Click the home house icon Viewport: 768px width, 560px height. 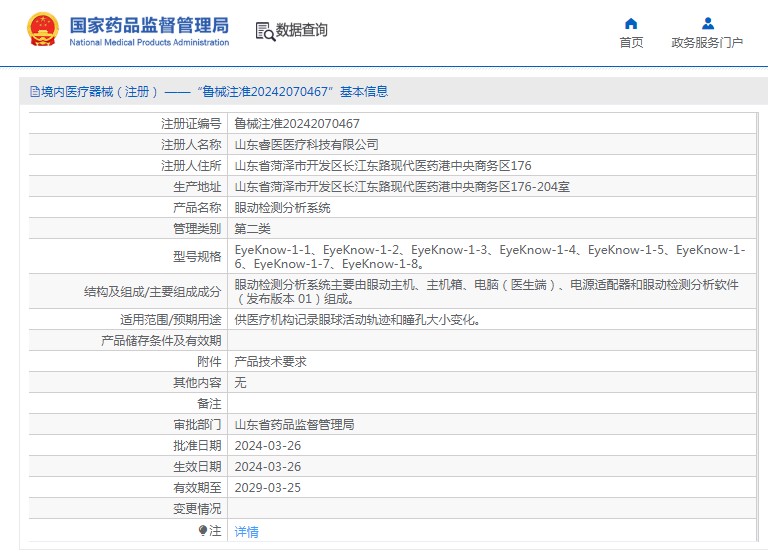[x=631, y=23]
